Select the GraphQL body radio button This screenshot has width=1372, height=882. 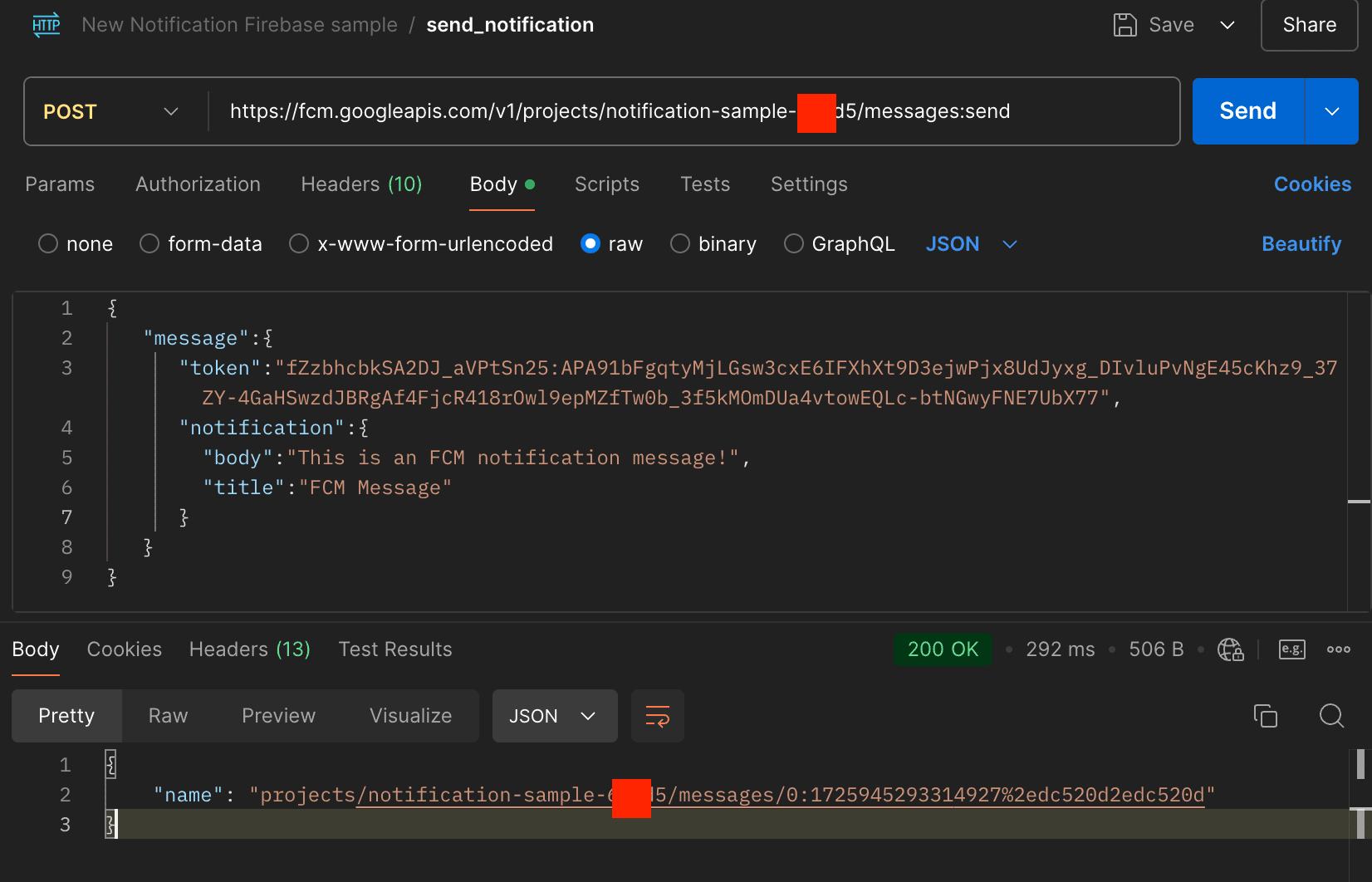(794, 243)
